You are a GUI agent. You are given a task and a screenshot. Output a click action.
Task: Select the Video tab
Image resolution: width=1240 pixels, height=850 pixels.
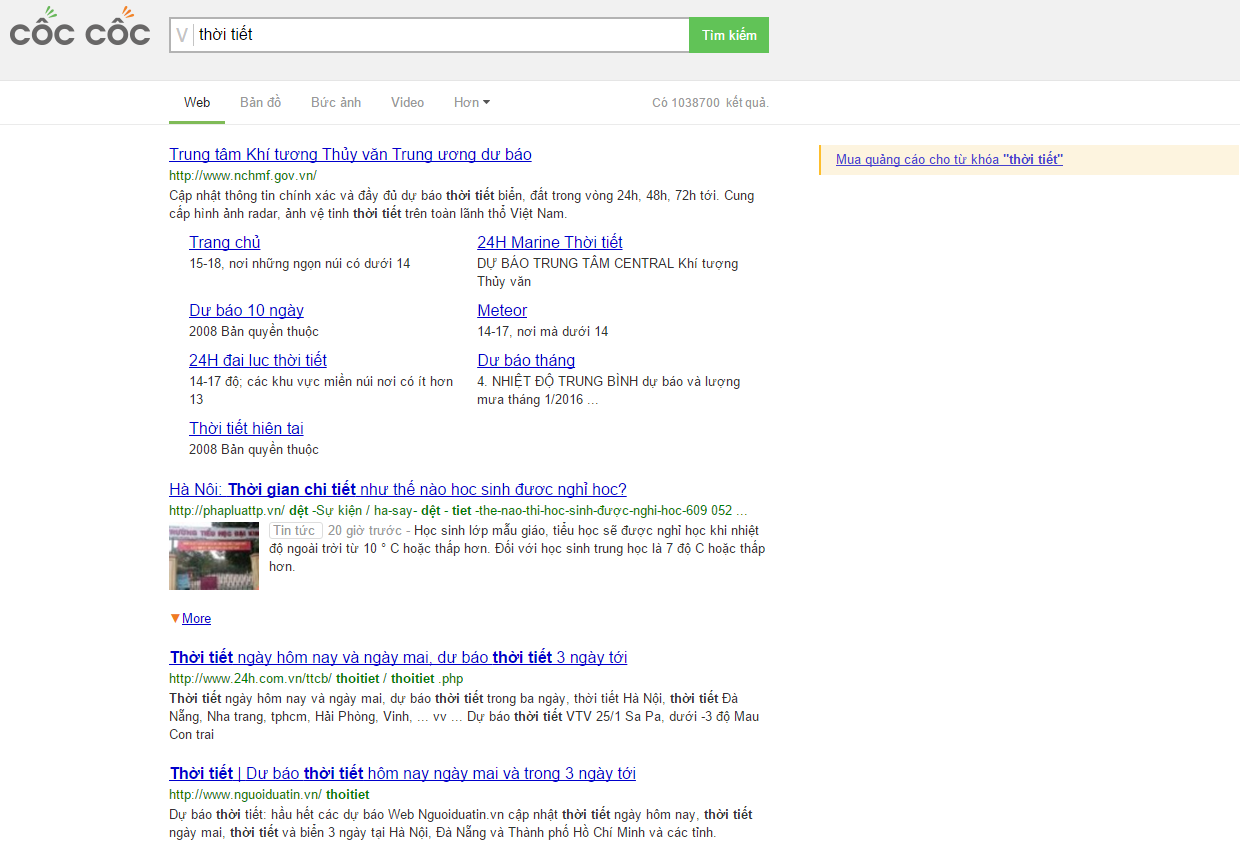point(407,102)
